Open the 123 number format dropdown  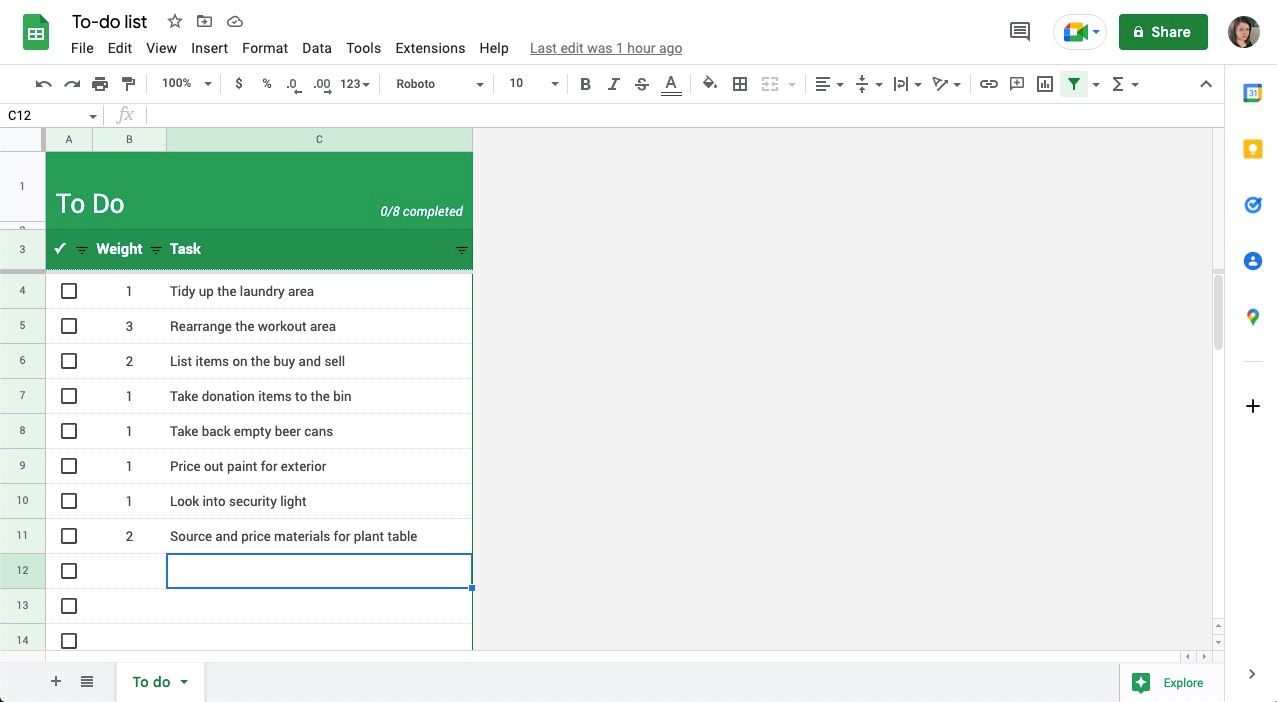click(355, 84)
